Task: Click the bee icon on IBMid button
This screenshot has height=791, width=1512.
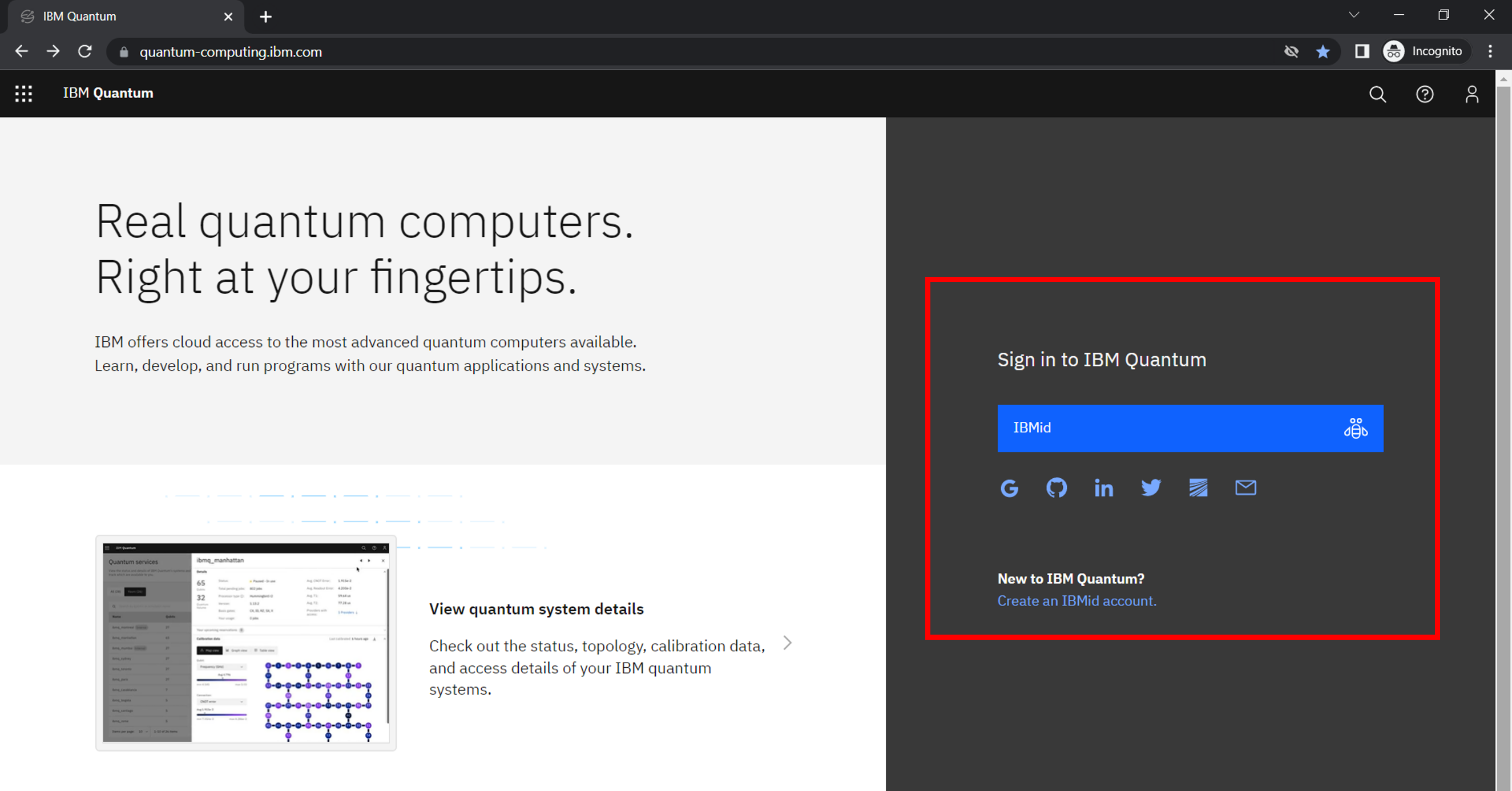Action: tap(1356, 429)
